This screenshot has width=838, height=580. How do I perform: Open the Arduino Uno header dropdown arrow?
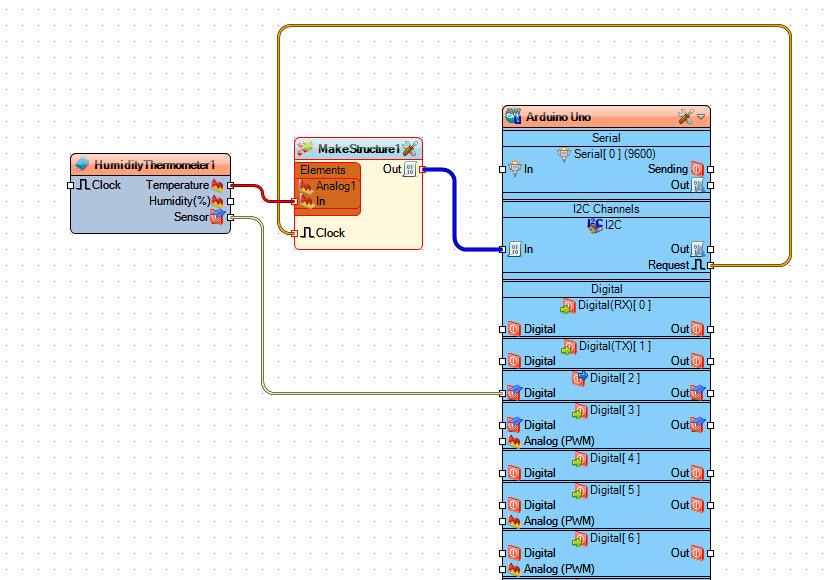coord(701,117)
